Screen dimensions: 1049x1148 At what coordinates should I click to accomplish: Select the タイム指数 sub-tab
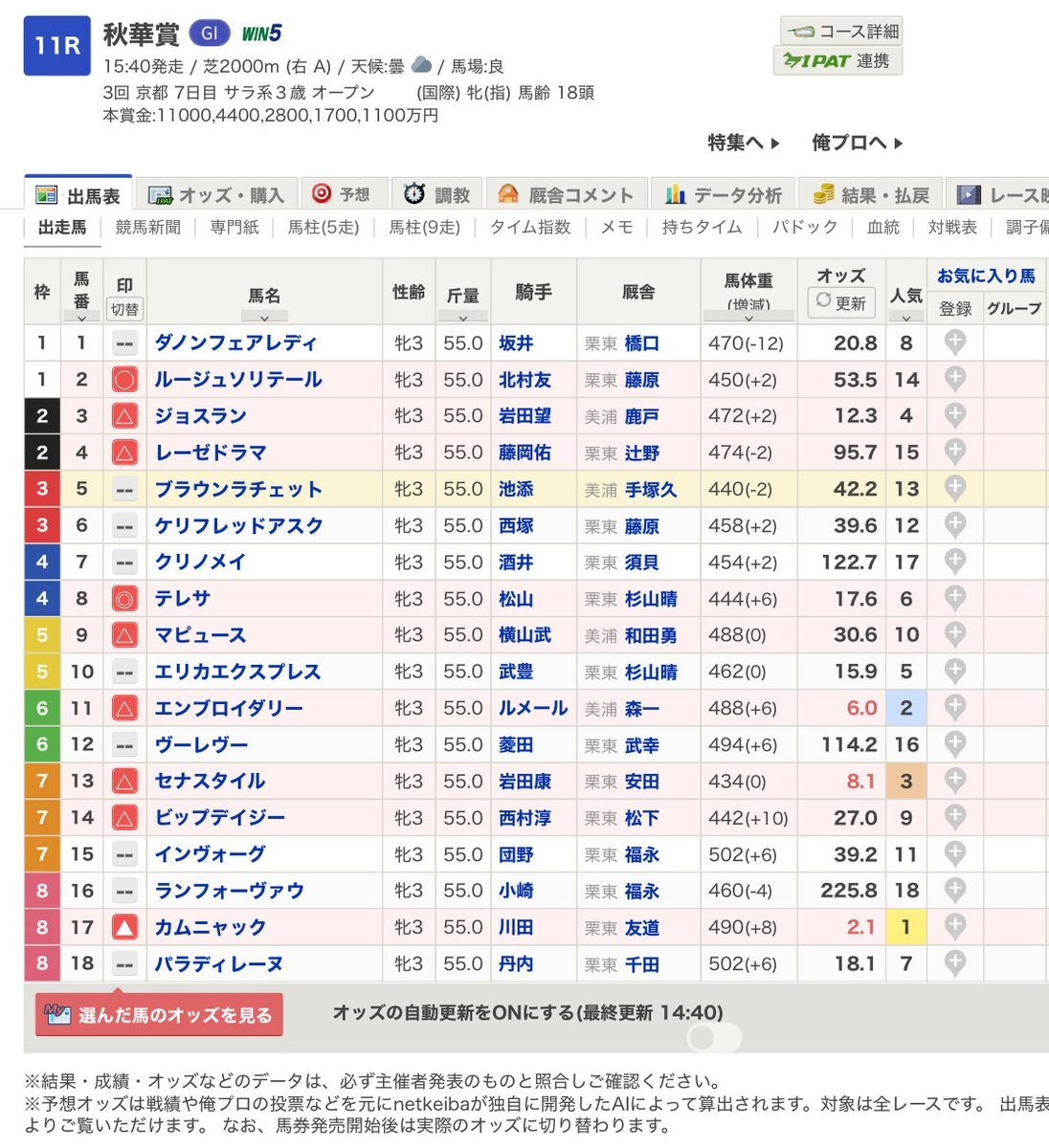(x=530, y=228)
